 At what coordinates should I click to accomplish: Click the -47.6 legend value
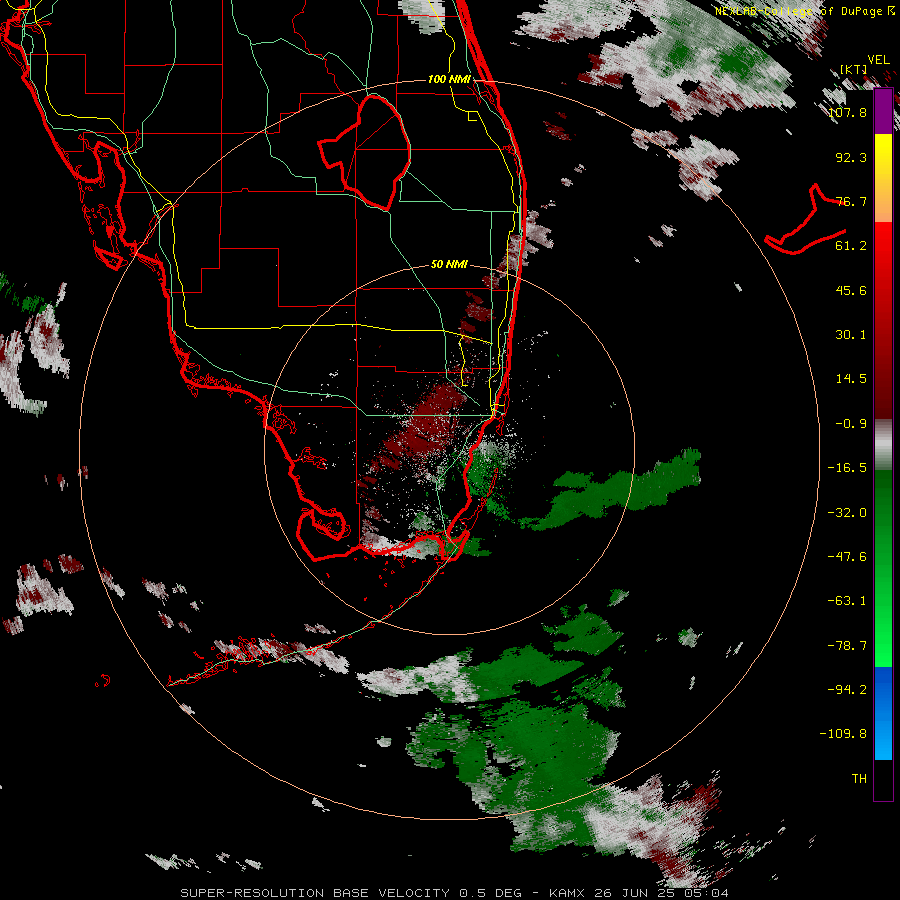(848, 557)
